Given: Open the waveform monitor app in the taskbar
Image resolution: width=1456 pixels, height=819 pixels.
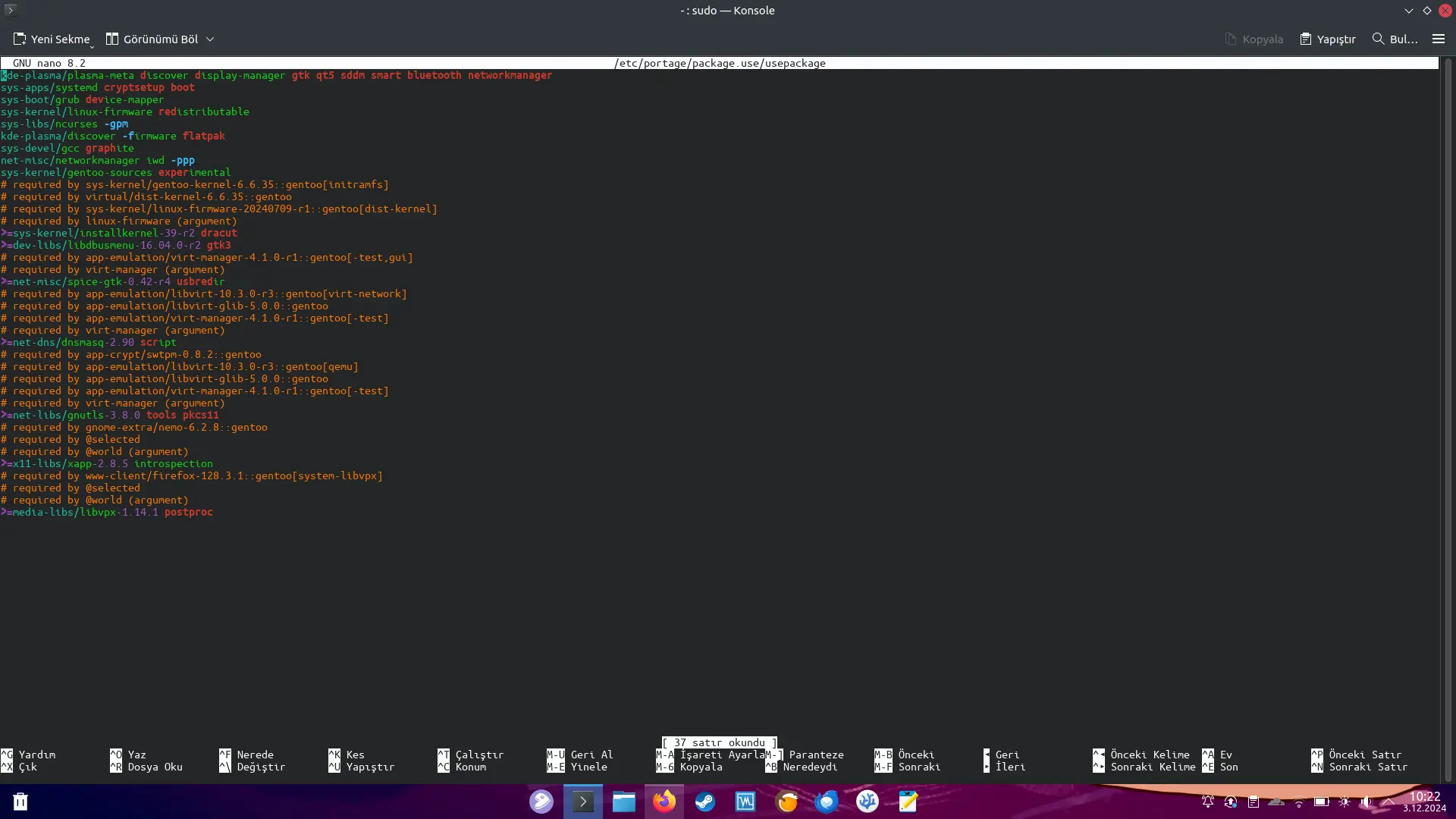Looking at the screenshot, I should [745, 802].
